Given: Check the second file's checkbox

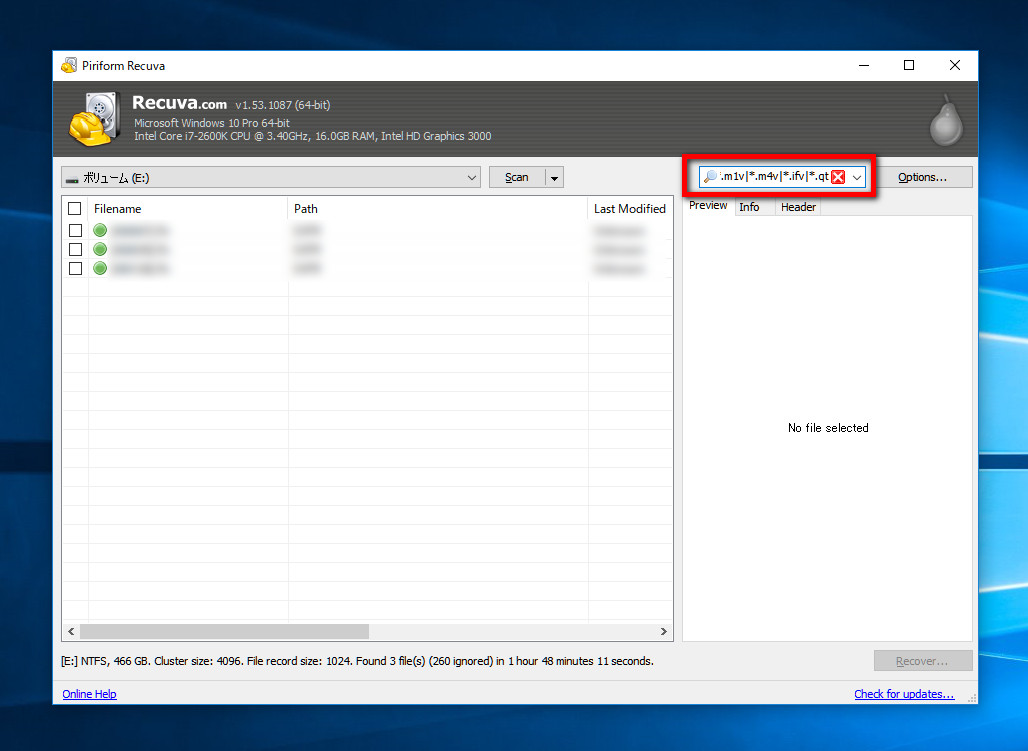Looking at the screenshot, I should point(75,249).
